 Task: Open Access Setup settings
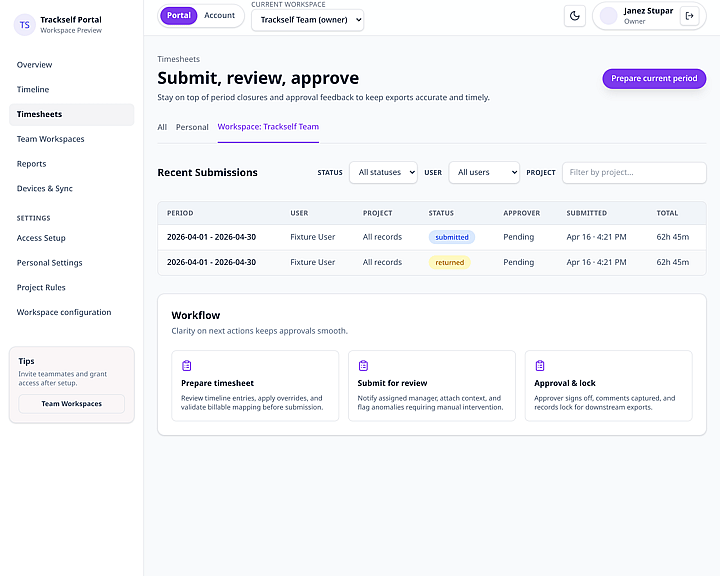pyautogui.click(x=72, y=238)
